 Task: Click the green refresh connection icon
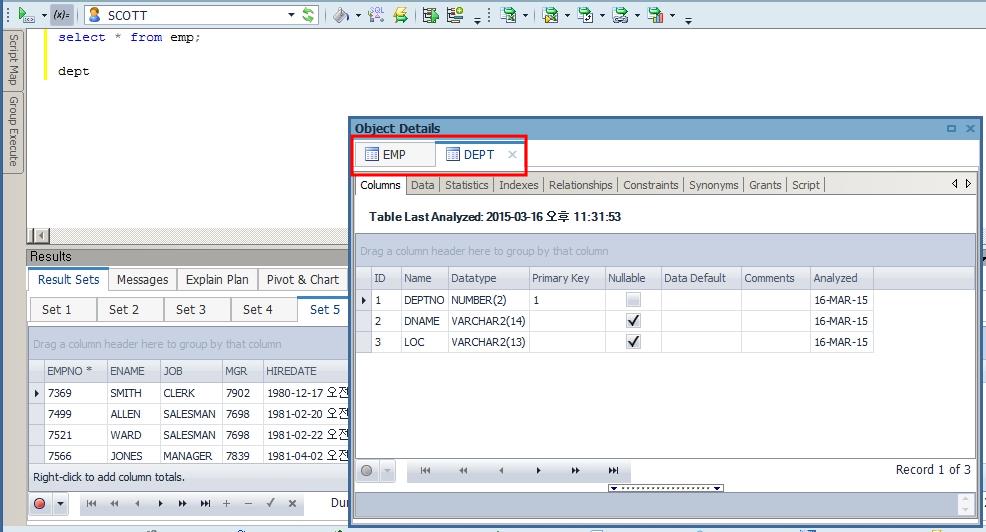308,15
